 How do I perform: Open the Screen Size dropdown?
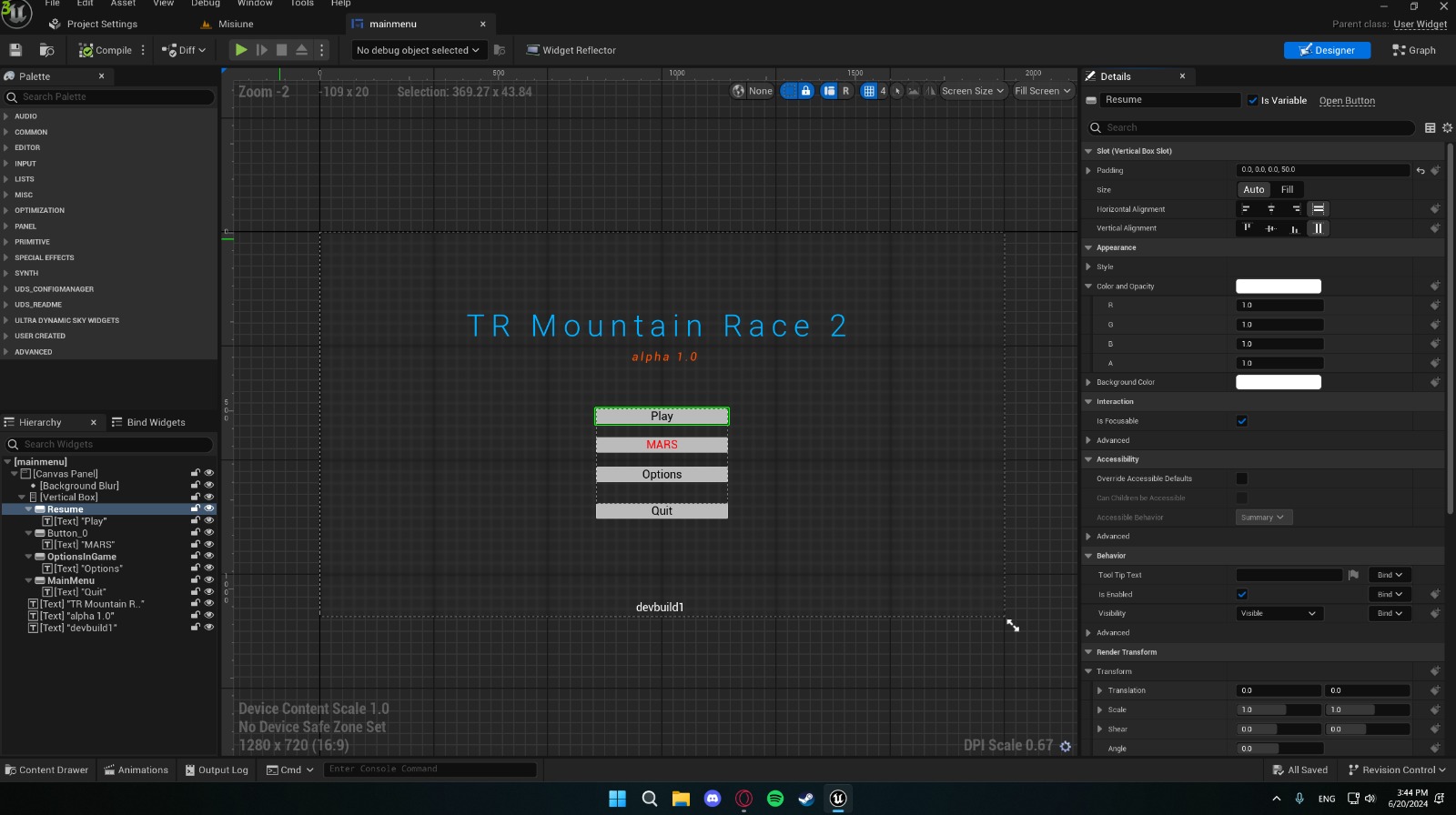(x=972, y=91)
